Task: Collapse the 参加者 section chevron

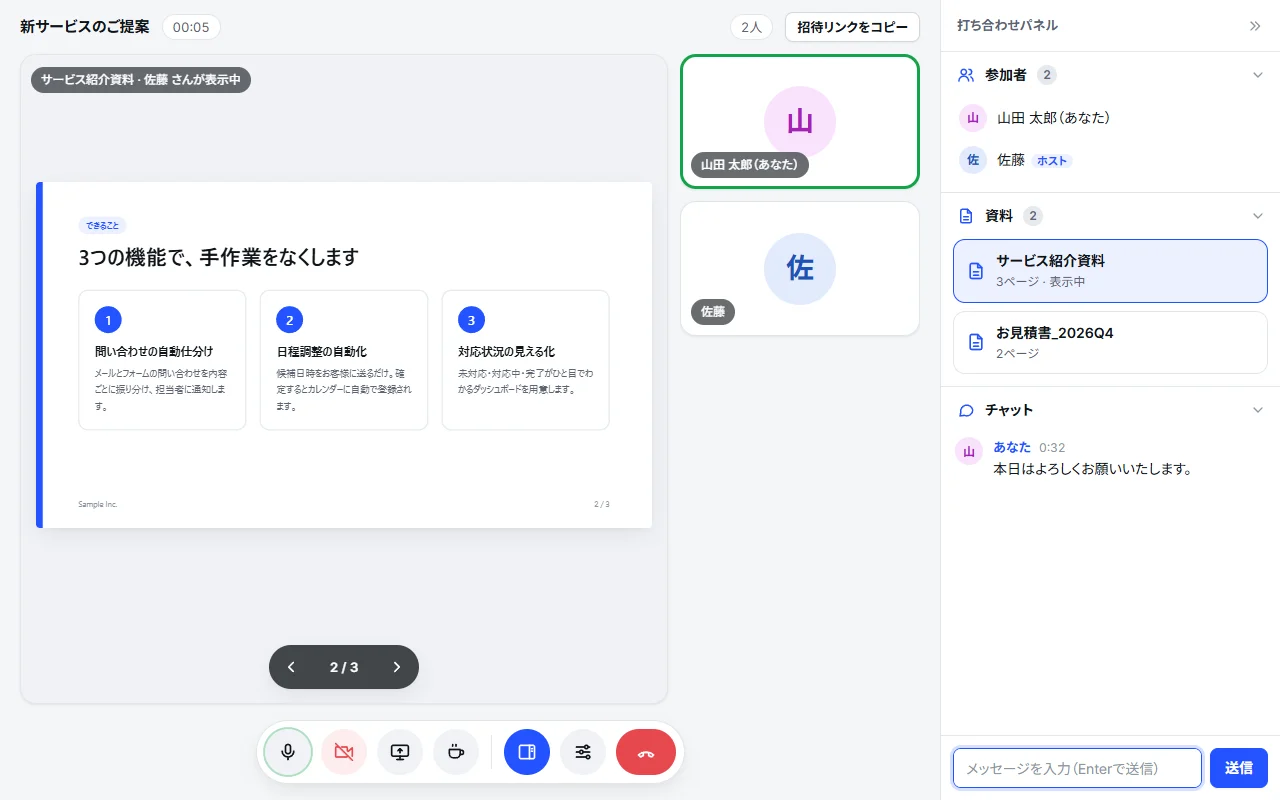Action: pyautogui.click(x=1258, y=75)
